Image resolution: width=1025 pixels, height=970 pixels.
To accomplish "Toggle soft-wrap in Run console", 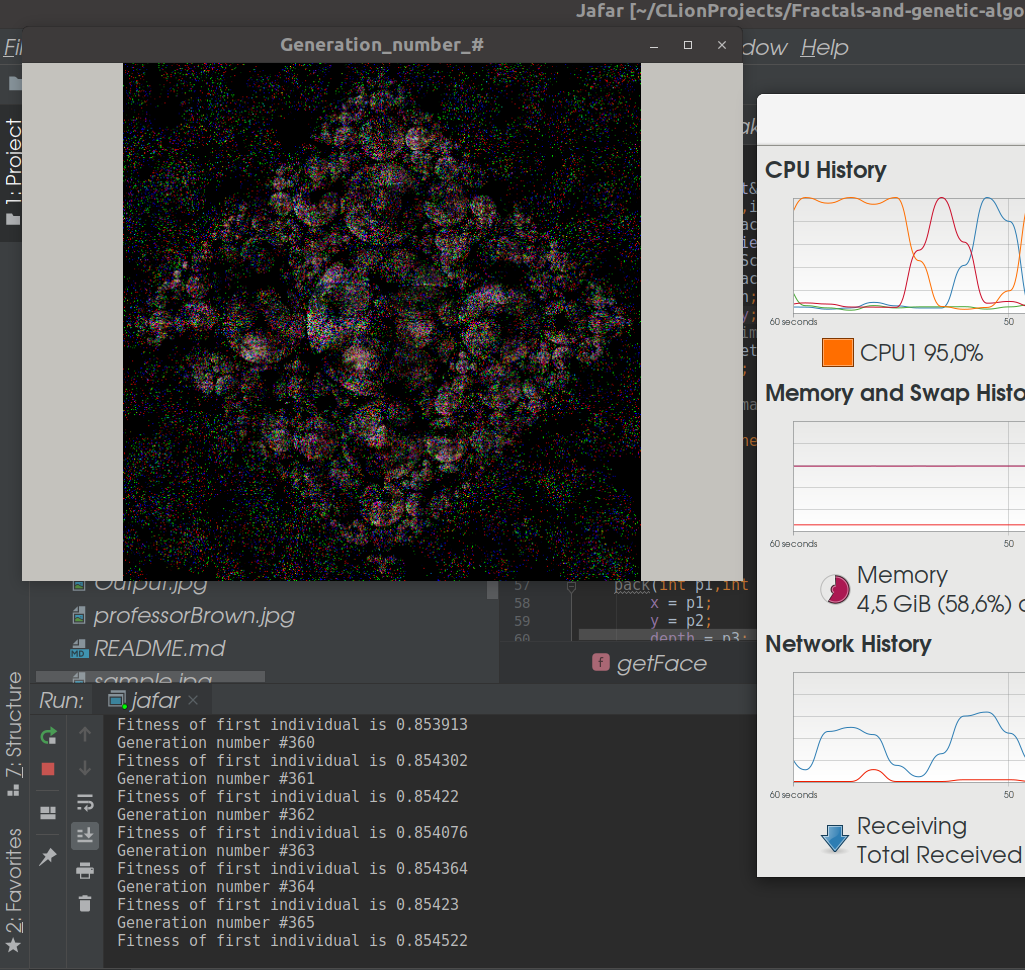I will coord(85,802).
